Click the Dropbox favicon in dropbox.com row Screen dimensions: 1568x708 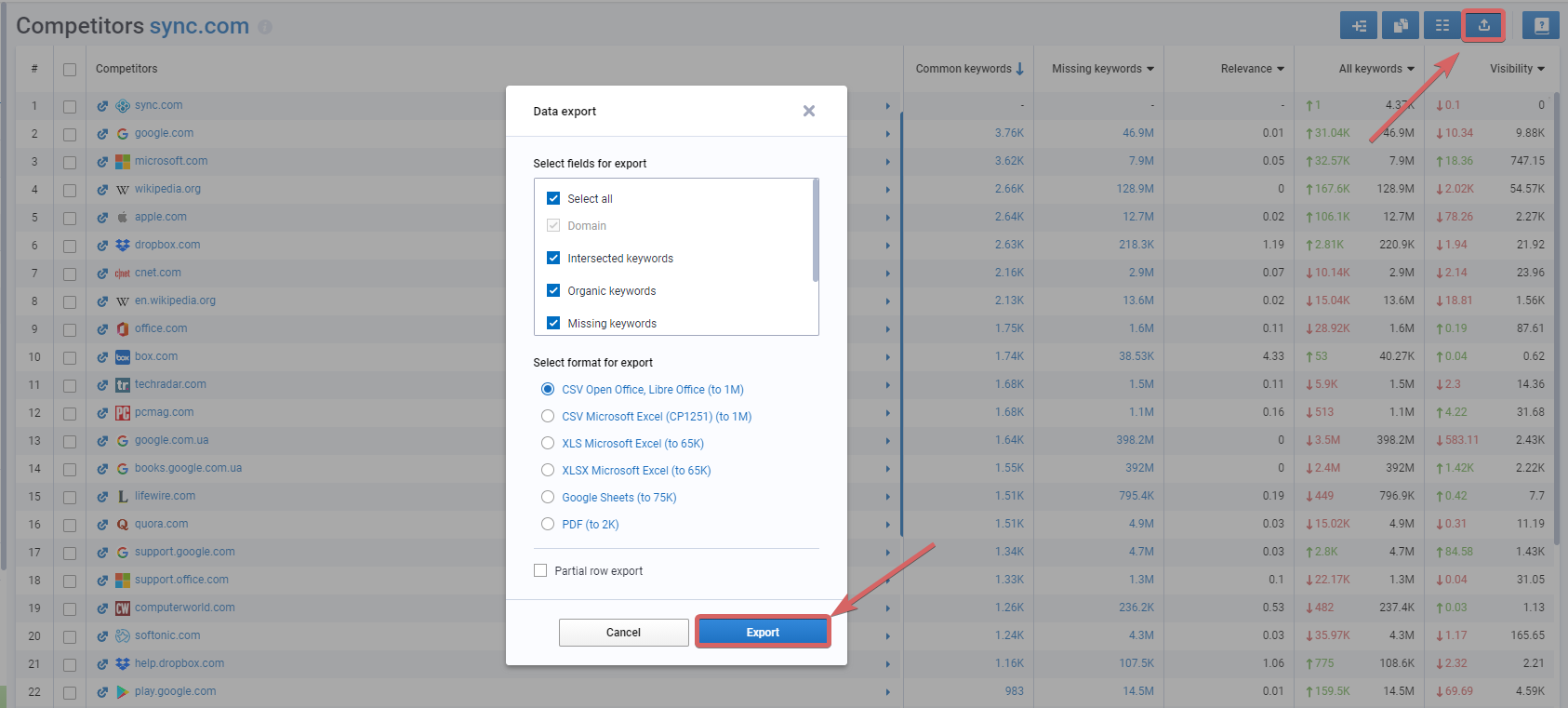123,246
